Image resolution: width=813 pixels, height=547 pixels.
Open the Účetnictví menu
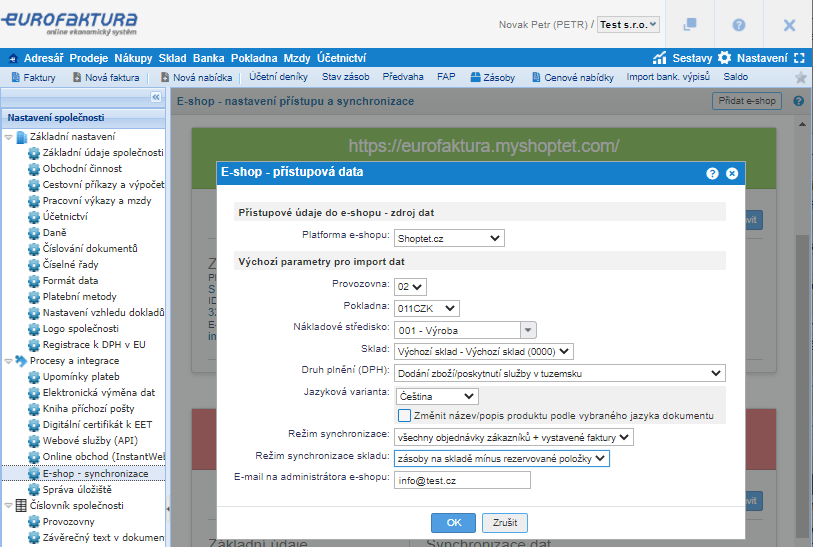(x=340, y=58)
